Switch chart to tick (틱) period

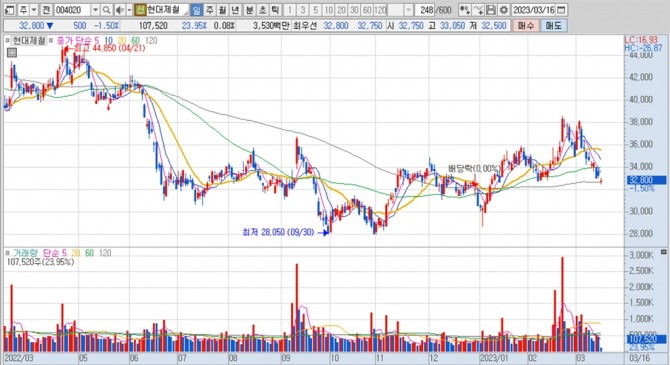276,10
